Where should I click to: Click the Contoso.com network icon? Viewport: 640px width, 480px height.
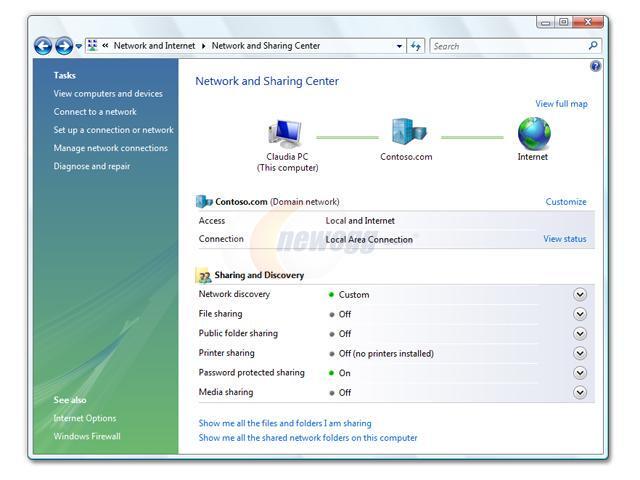click(408, 132)
